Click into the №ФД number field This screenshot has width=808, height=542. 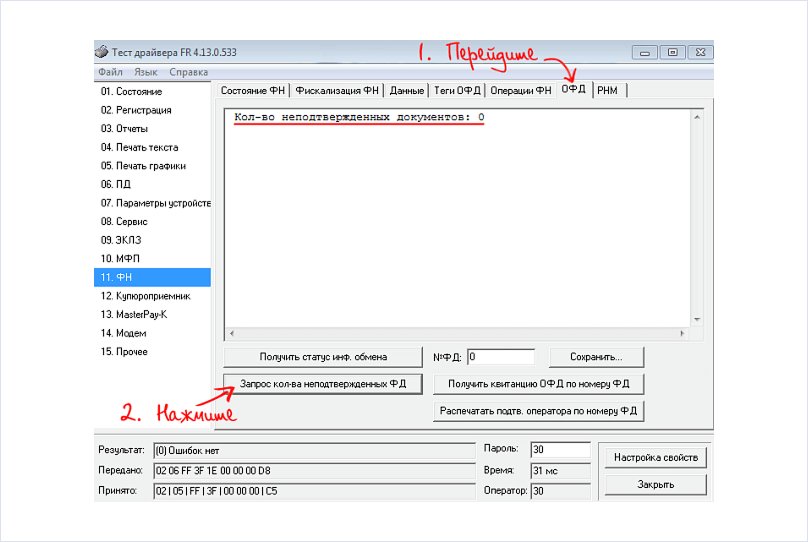tap(501, 356)
